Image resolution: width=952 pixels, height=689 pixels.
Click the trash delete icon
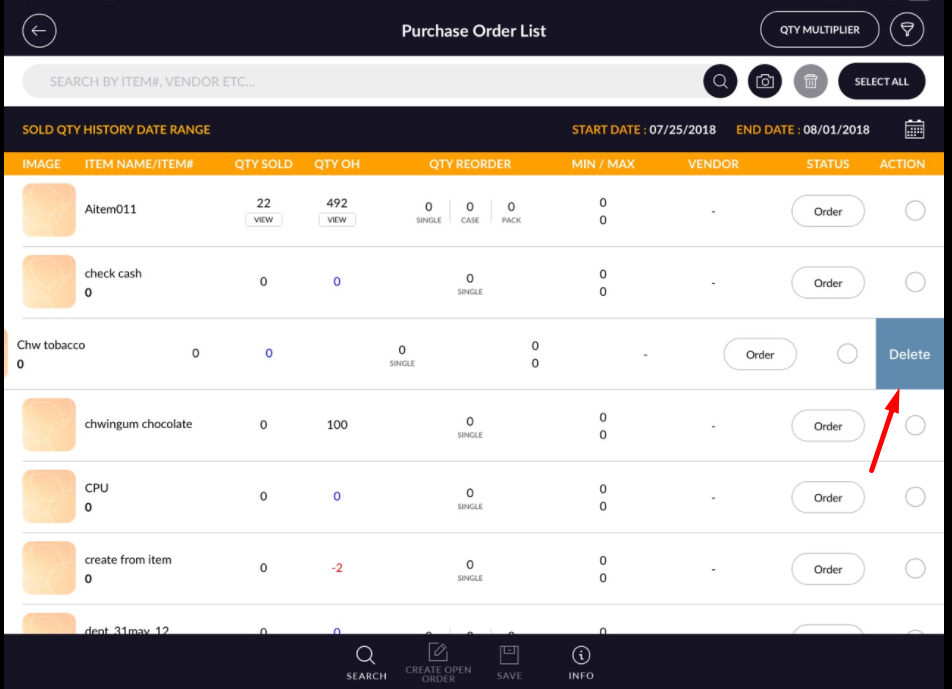pos(811,82)
